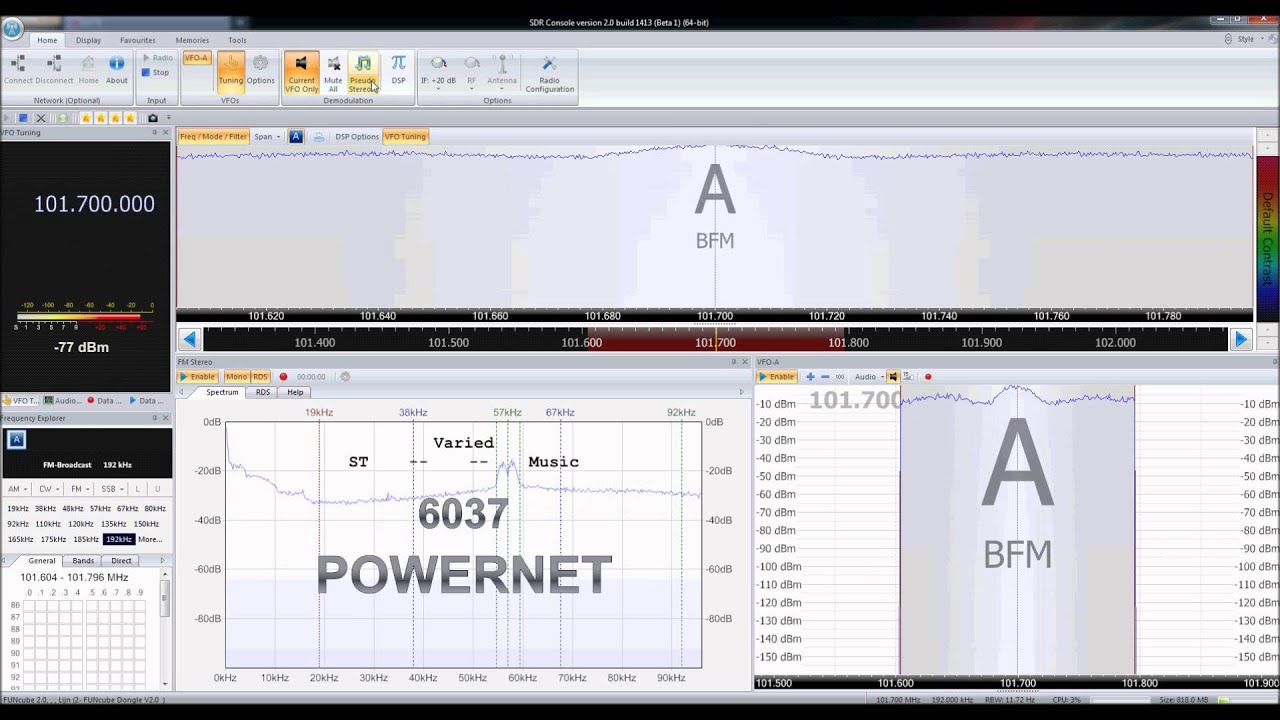The height and width of the screenshot is (720, 1280).
Task: Open DSP Options in spectrum toolbar
Action: coord(357,136)
